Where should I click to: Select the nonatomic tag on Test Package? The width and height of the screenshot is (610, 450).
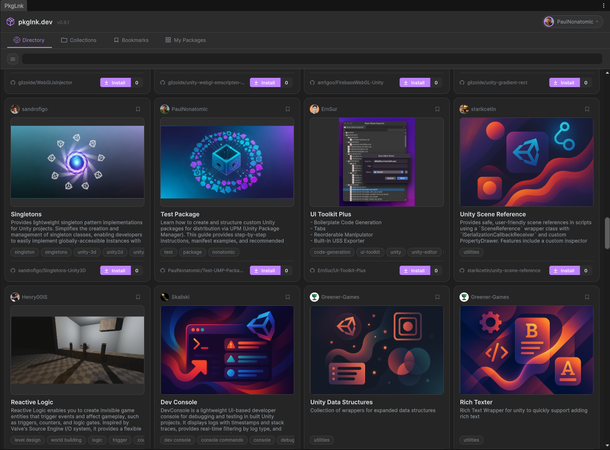click(224, 252)
